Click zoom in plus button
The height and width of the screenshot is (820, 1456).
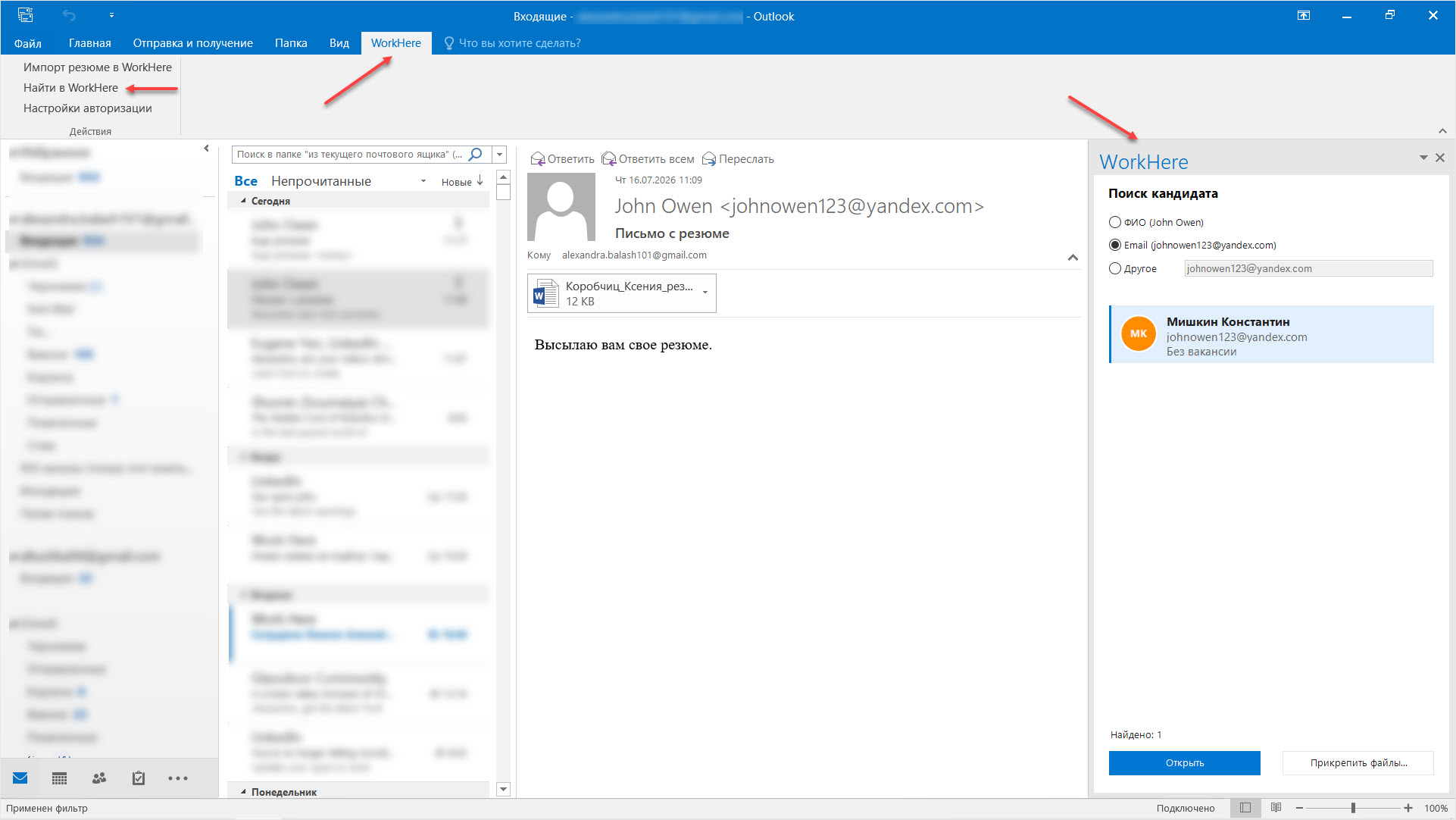pyautogui.click(x=1408, y=809)
